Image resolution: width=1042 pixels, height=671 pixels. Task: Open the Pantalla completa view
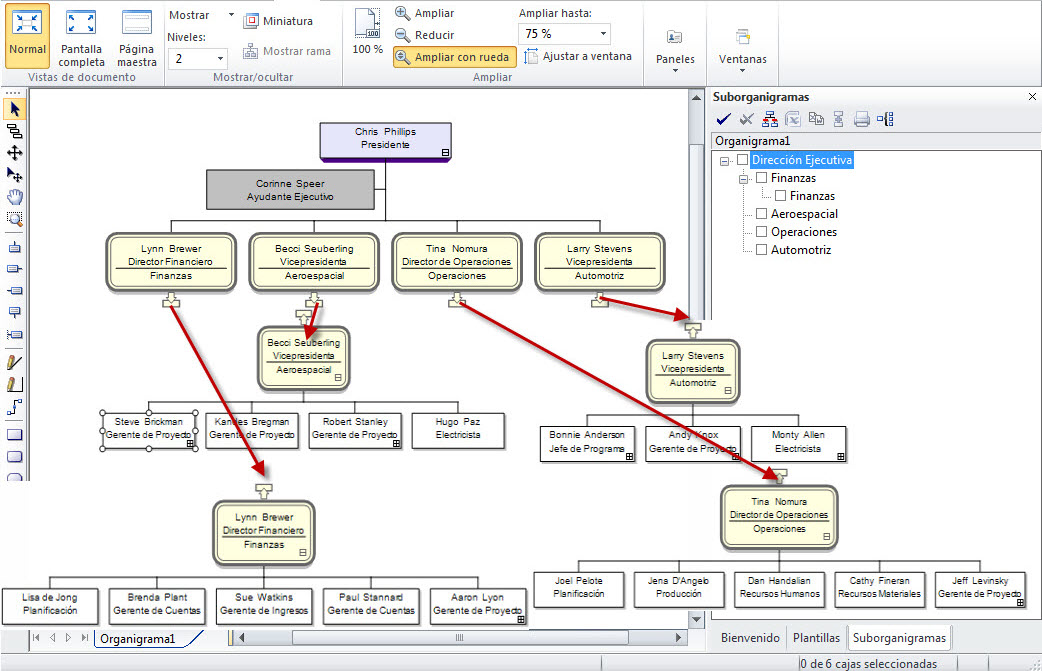pyautogui.click(x=81, y=39)
